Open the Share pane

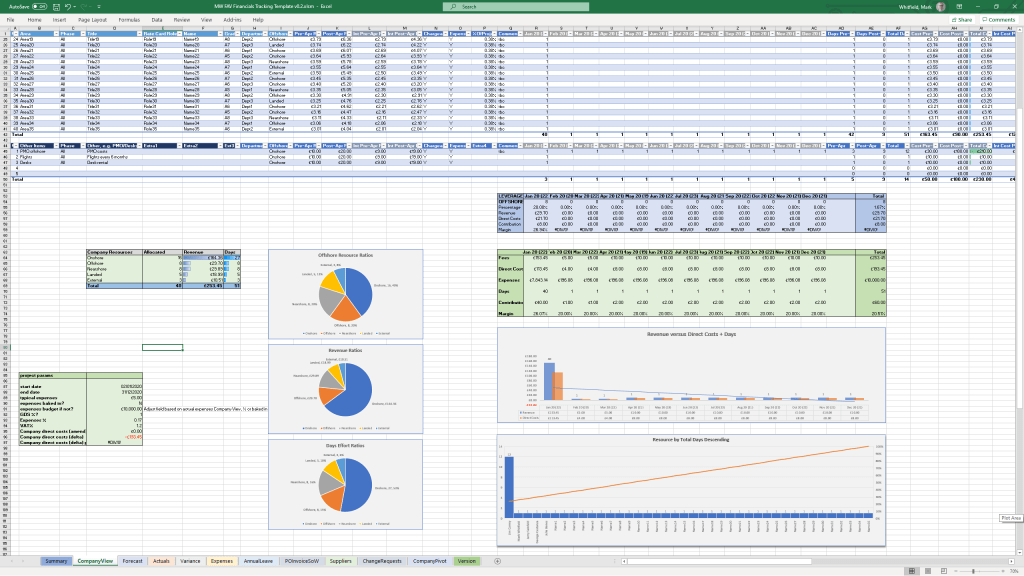pyautogui.click(x=962, y=19)
